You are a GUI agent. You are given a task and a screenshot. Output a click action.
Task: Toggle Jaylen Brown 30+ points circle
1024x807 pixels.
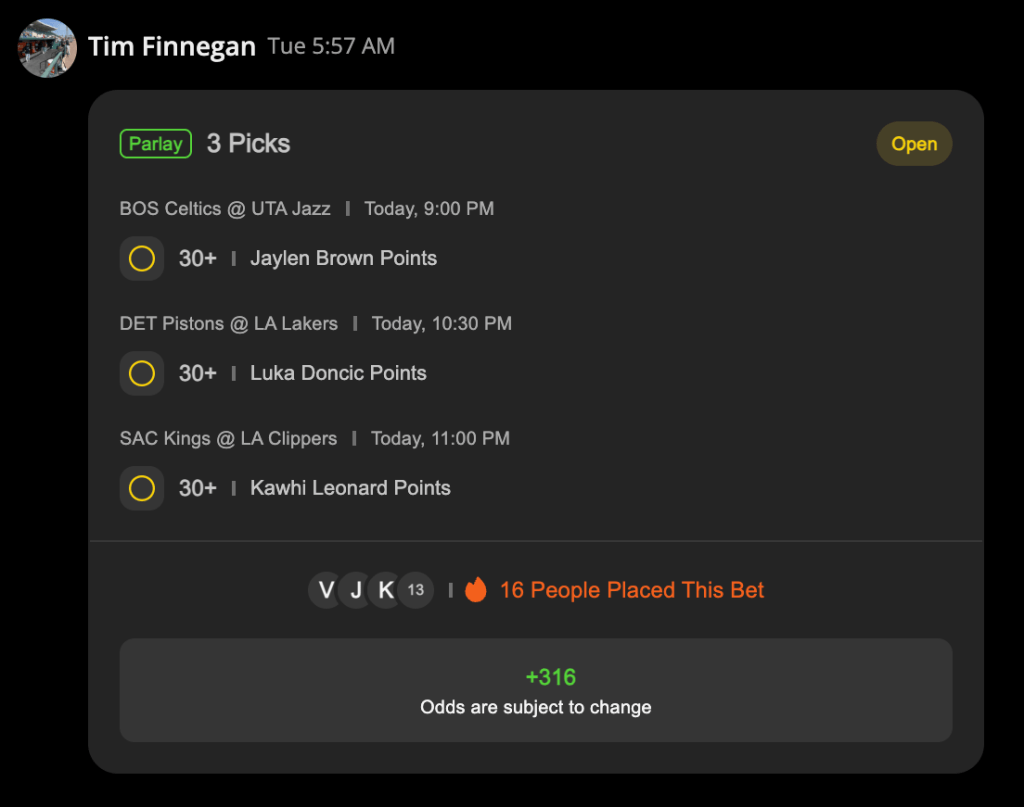[142, 259]
